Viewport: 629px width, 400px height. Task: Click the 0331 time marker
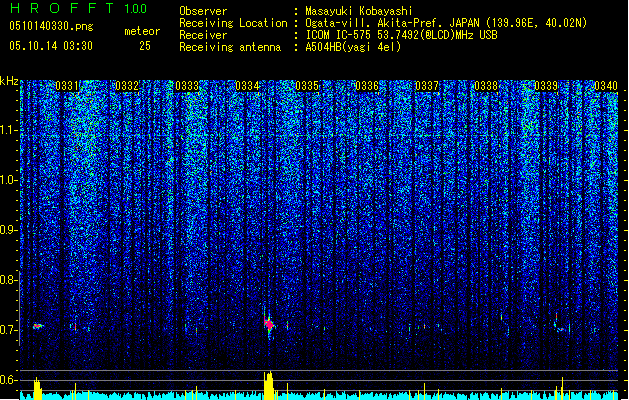67,86
